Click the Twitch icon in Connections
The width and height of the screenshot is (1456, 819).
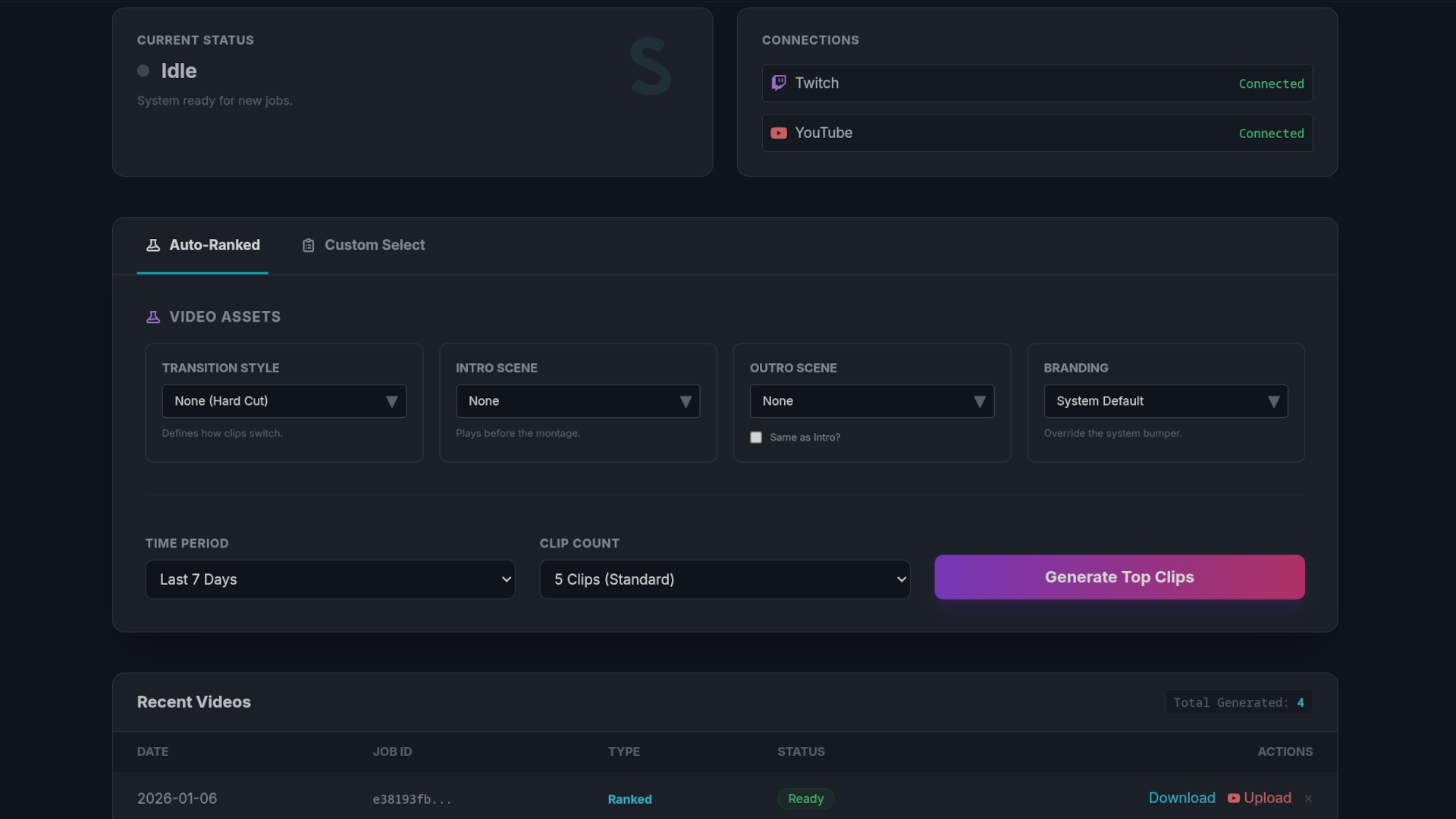click(779, 83)
